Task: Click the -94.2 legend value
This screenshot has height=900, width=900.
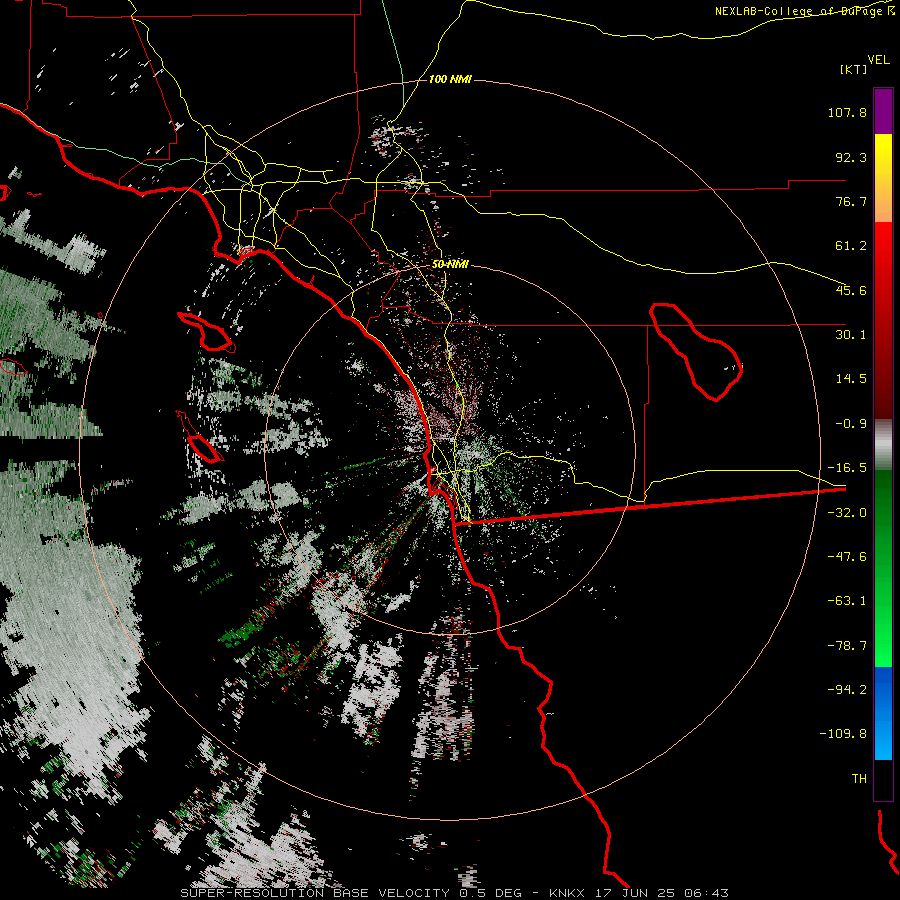Action: (x=847, y=690)
